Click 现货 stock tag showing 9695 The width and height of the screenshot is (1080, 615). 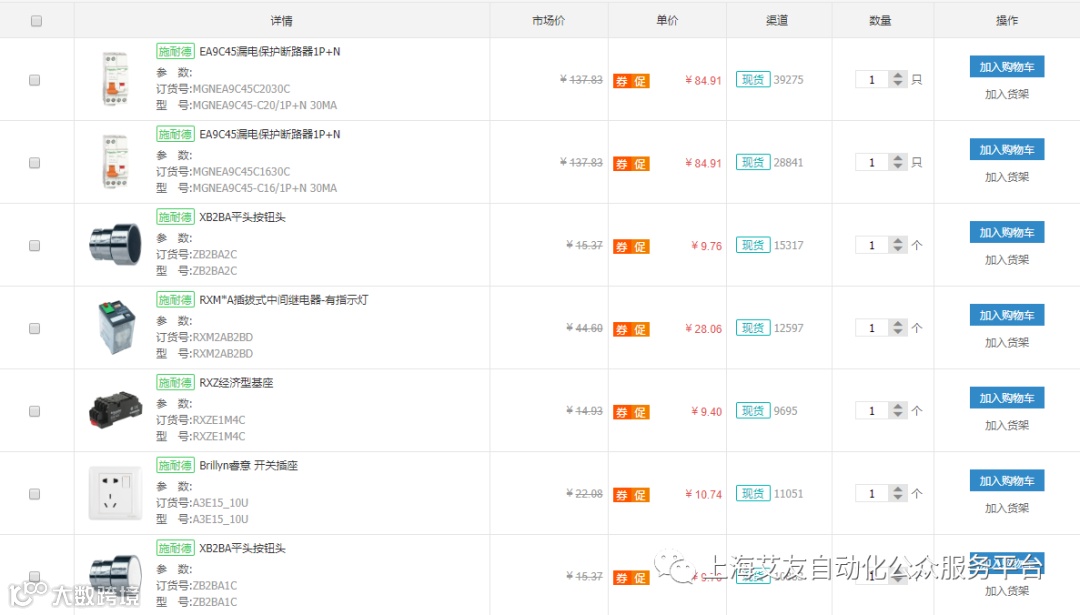pyautogui.click(x=753, y=410)
